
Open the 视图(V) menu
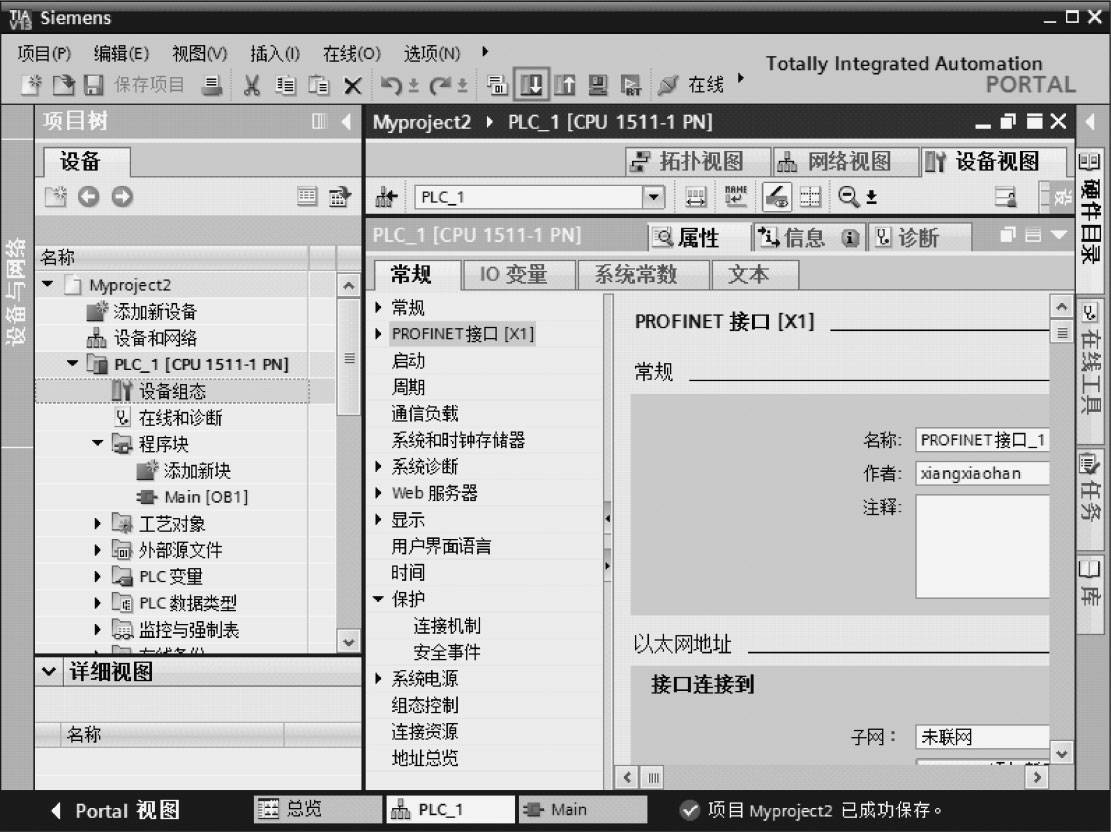(x=200, y=53)
